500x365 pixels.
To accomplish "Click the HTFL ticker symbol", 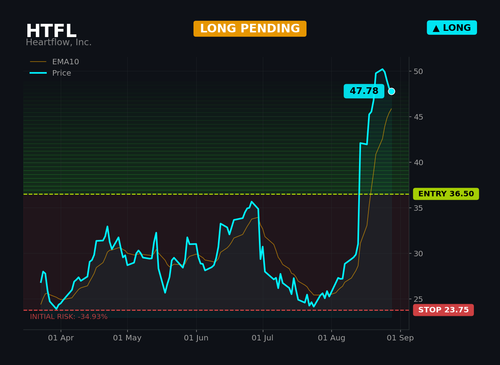I will [x=51, y=31].
